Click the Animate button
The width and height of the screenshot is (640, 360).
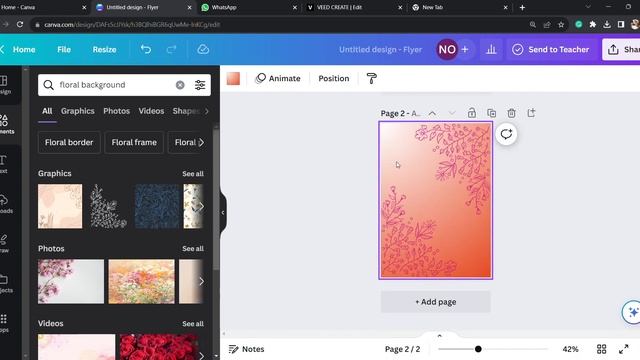click(278, 78)
